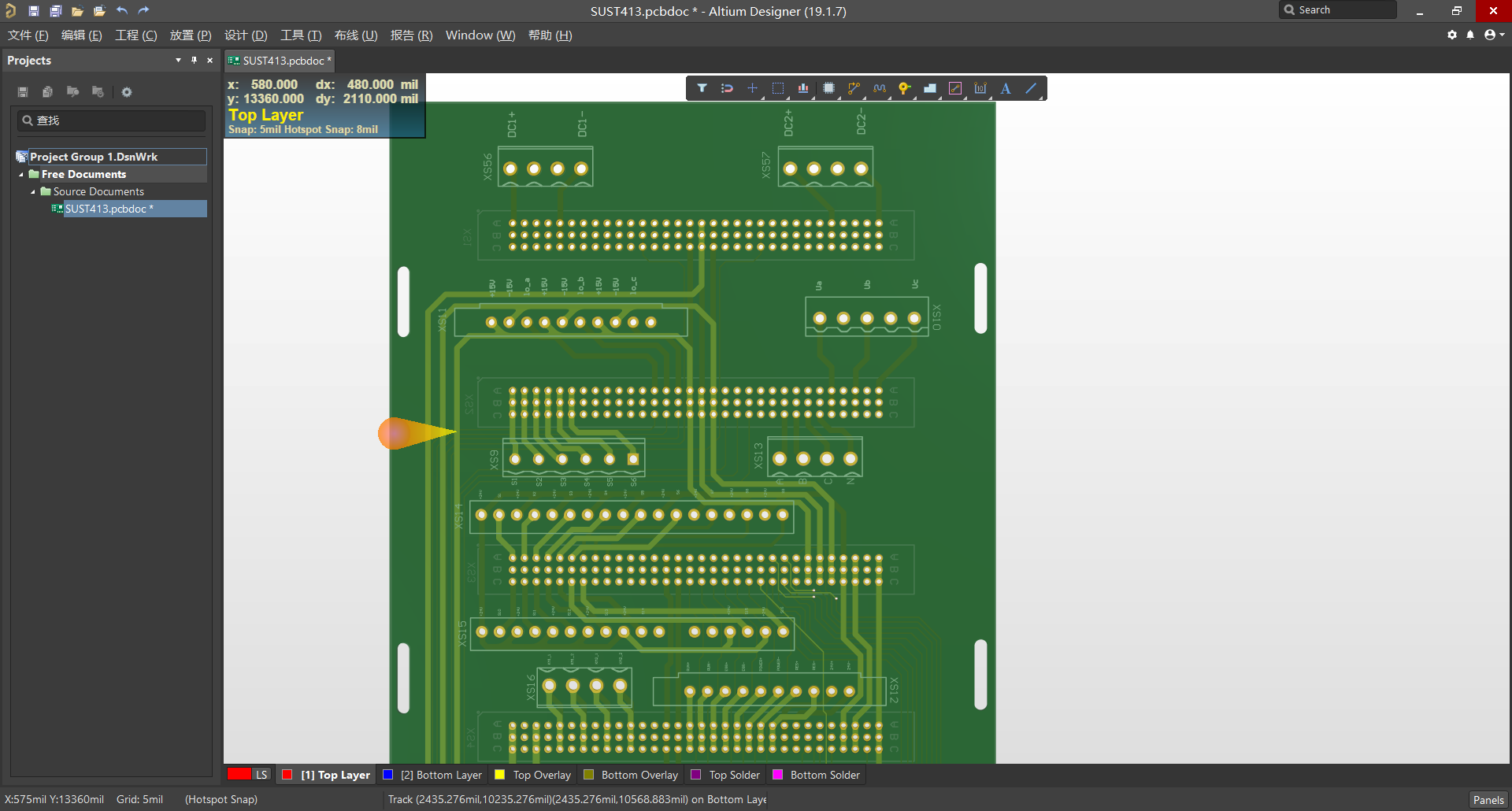
Task: Click the Projects panel folder-options icon
Action: (98, 92)
